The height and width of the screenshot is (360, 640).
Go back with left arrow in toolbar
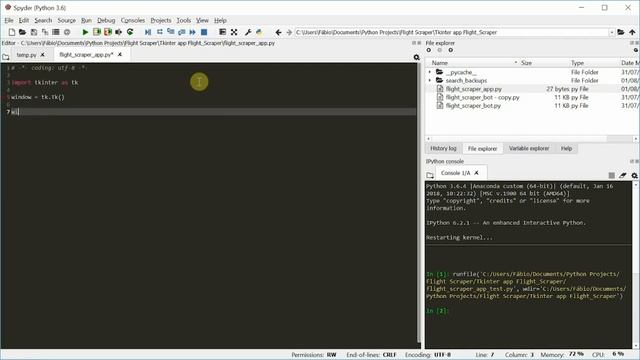tap(278, 32)
